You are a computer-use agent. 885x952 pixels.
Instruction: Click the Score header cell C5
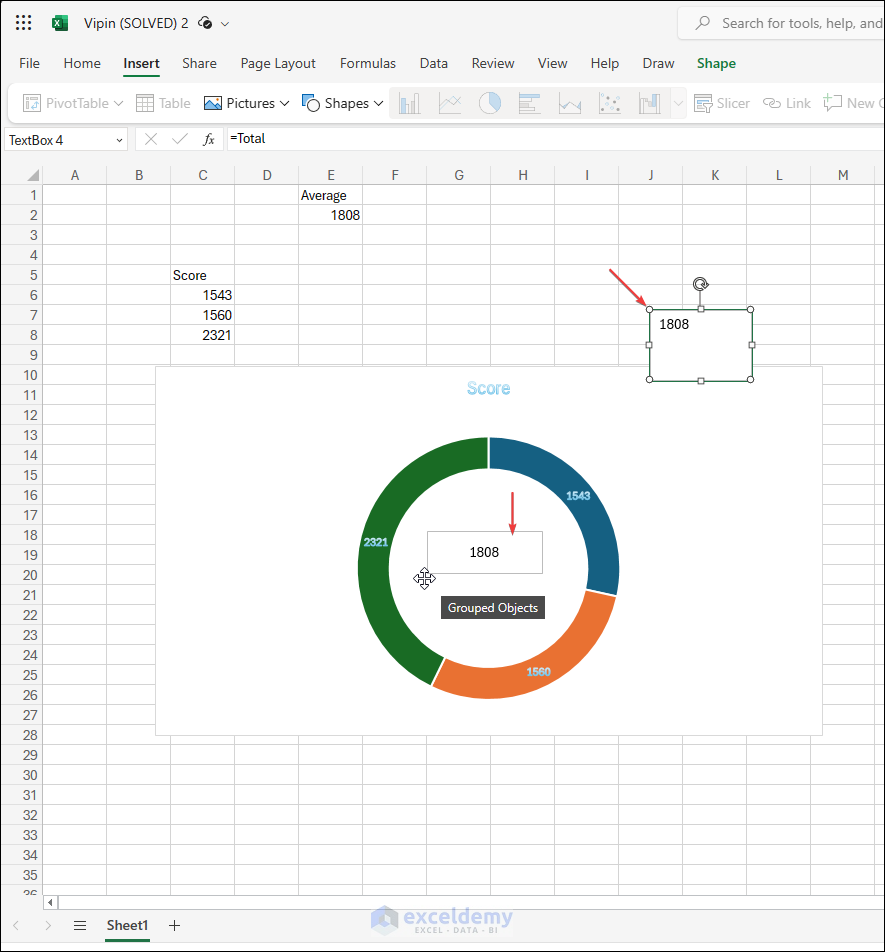[x=202, y=275]
